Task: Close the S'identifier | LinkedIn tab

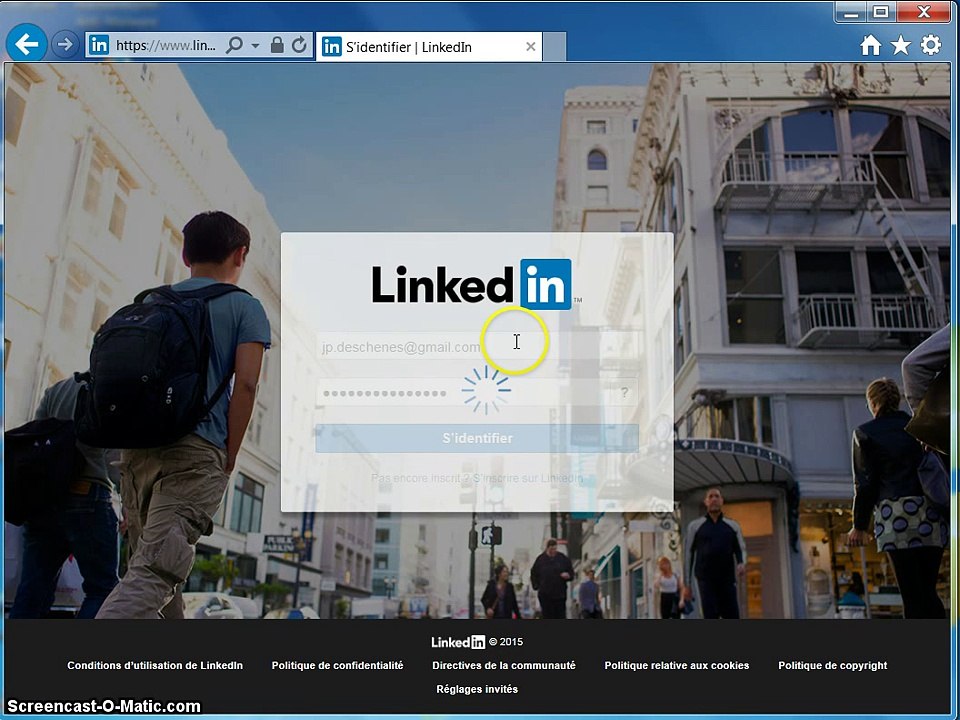Action: [x=531, y=47]
